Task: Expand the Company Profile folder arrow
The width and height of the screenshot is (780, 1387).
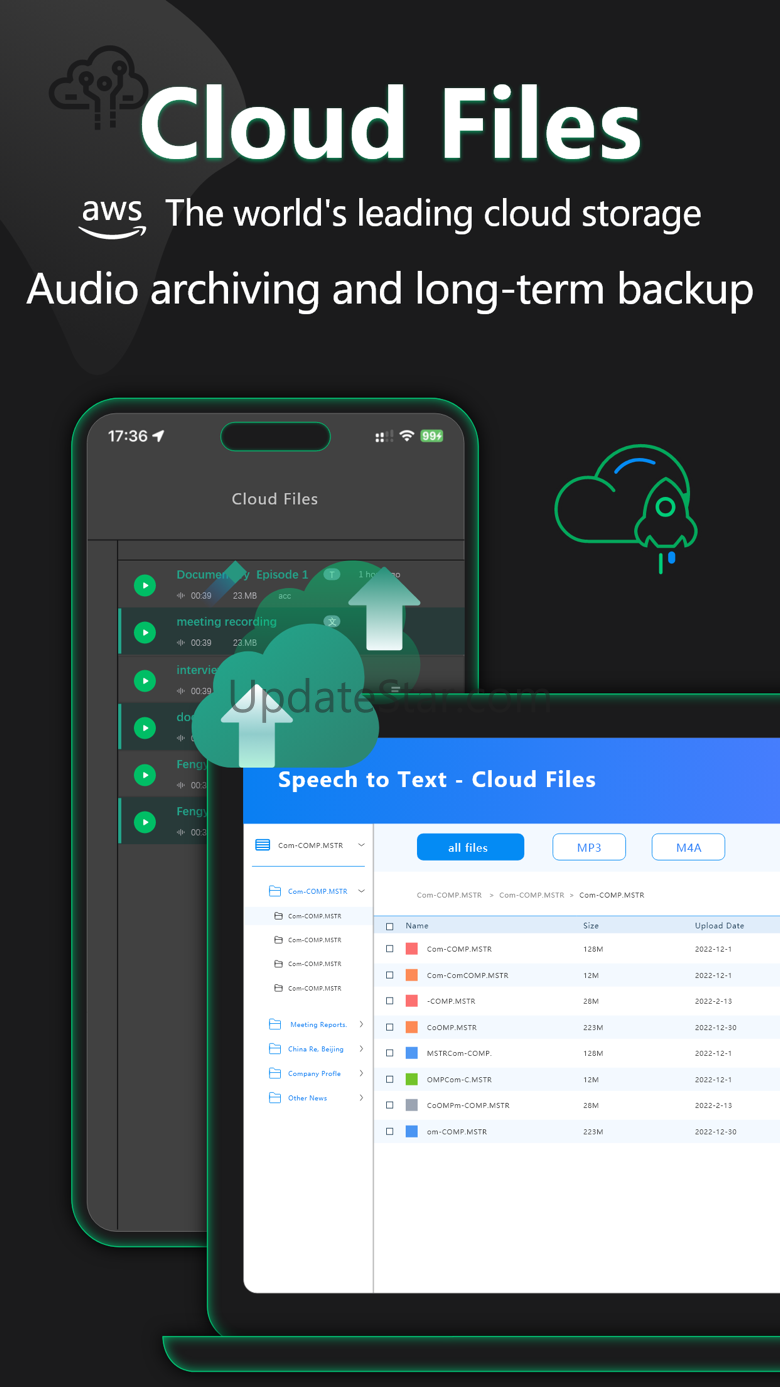Action: click(x=361, y=1073)
